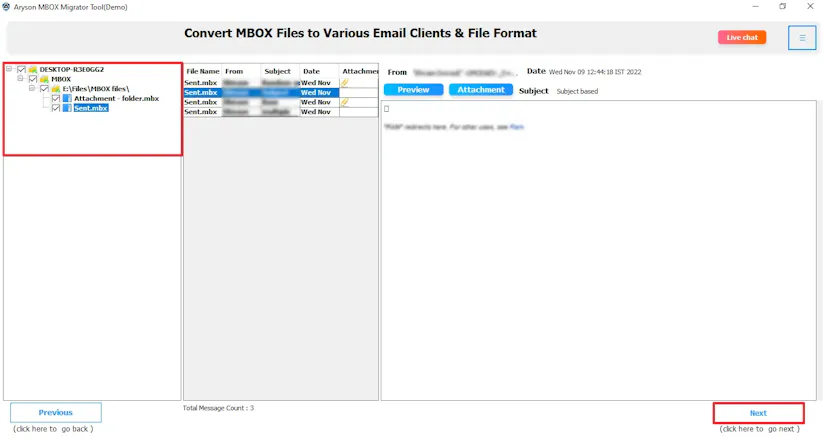Click the date Wed Nov 09 12:44:18 IST 2022
The height and width of the screenshot is (440, 826).
pos(595,72)
